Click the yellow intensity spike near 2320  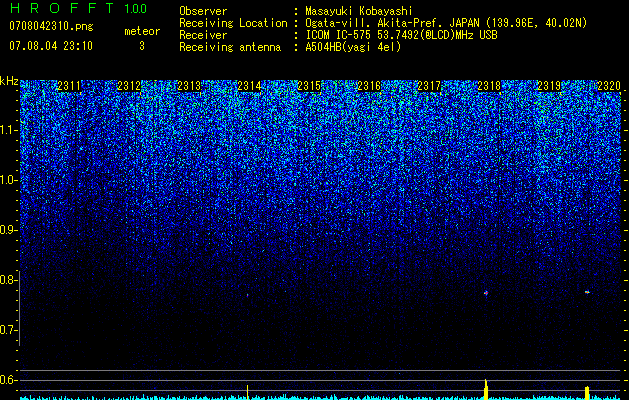click(587, 393)
